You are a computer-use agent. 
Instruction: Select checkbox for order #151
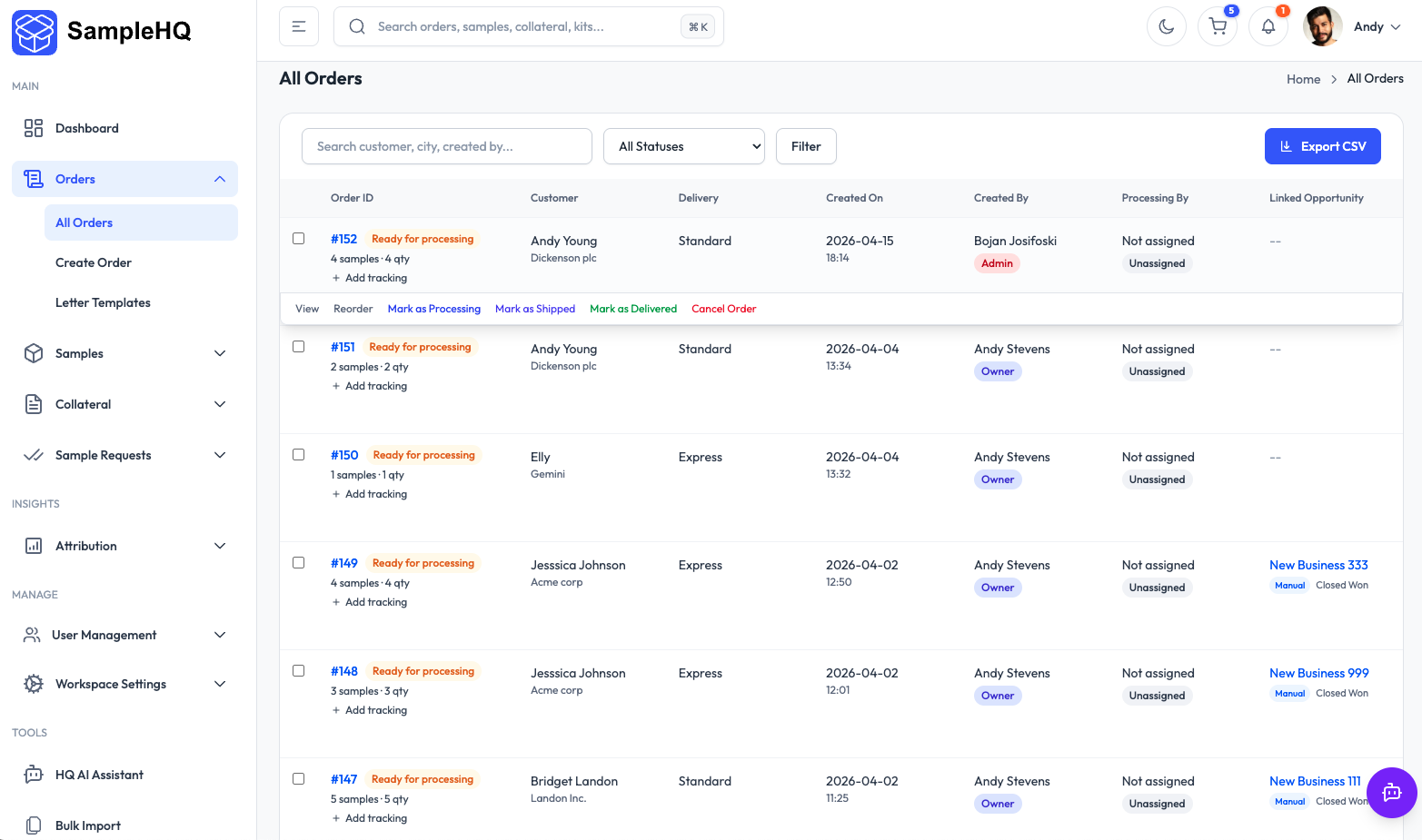[298, 347]
